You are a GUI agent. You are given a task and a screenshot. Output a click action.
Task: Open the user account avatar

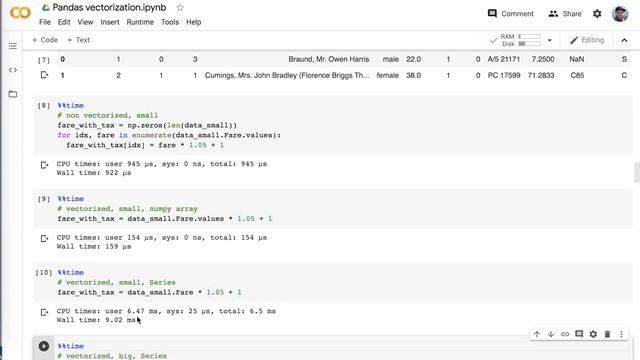(x=620, y=14)
